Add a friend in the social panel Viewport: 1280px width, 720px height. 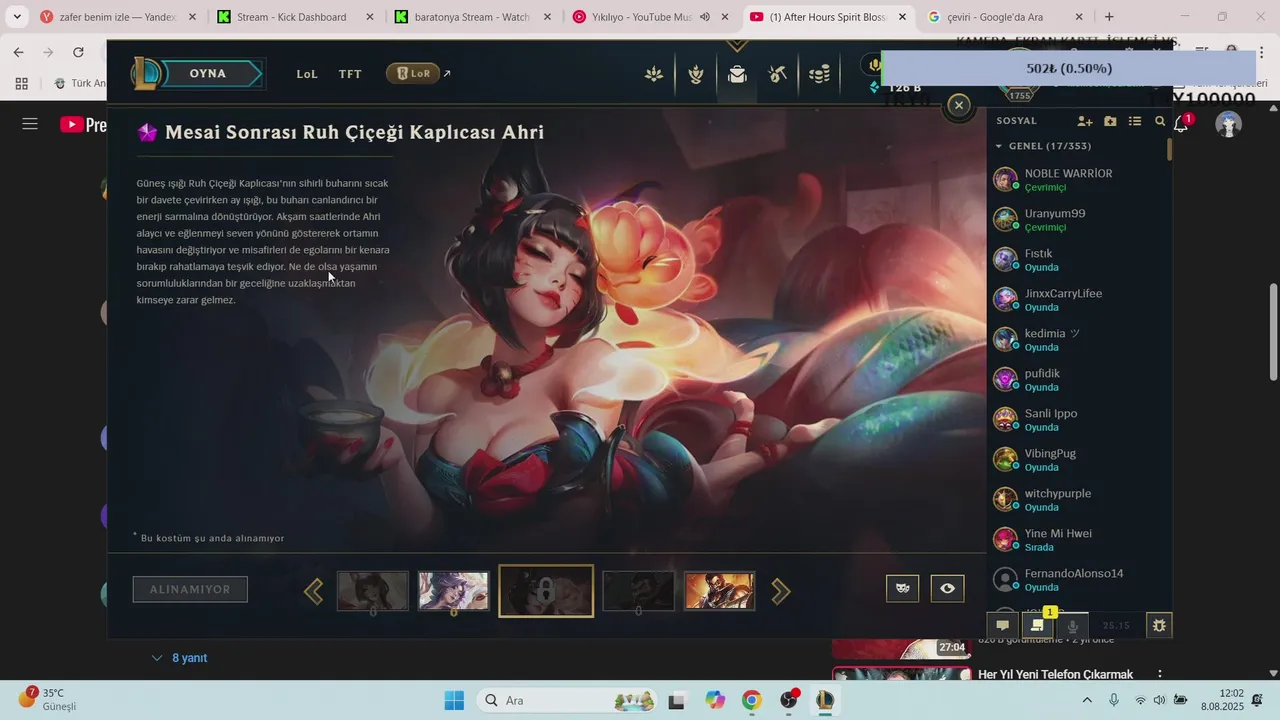coord(1085,121)
